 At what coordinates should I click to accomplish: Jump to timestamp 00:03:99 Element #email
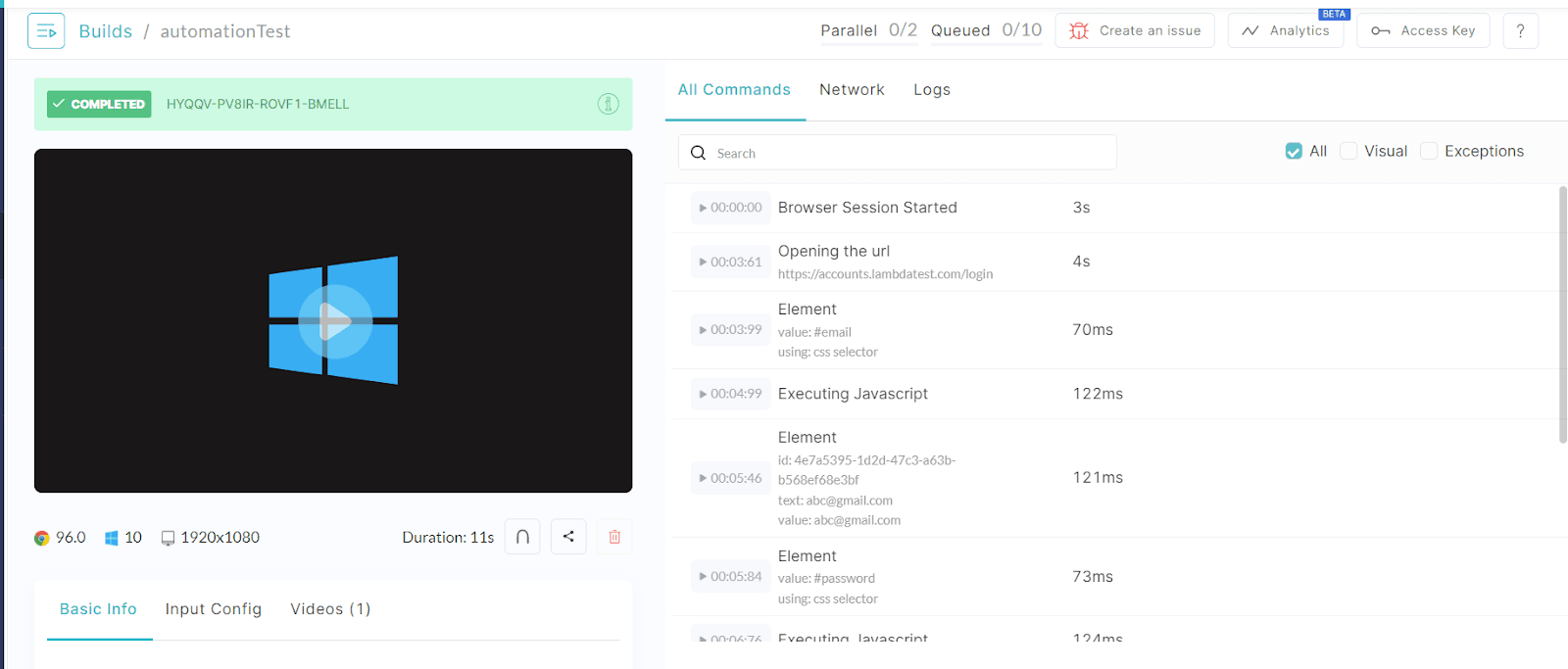pos(730,330)
